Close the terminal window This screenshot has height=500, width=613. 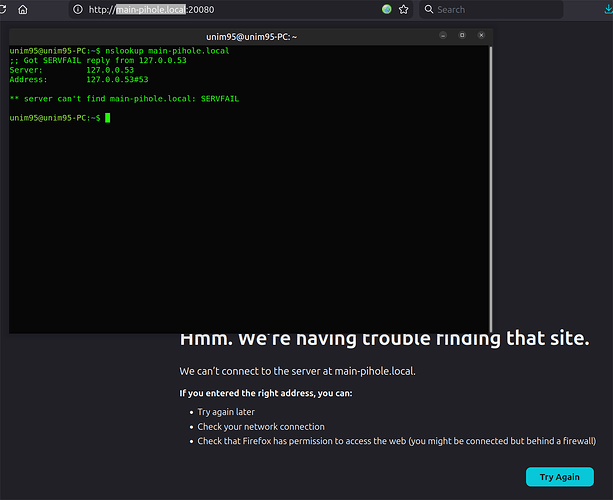(481, 35)
